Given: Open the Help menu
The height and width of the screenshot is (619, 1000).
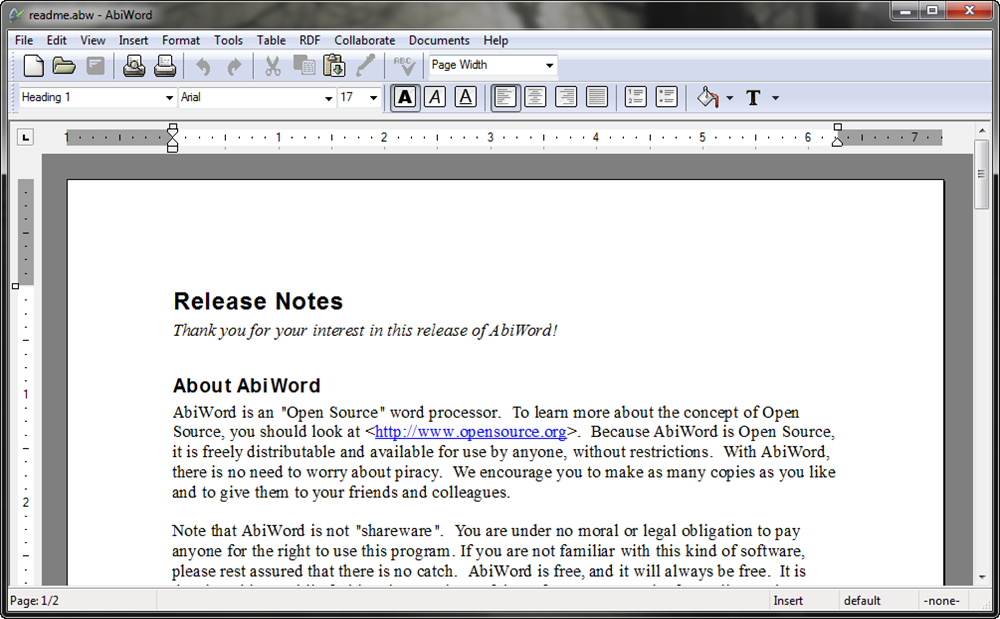Looking at the screenshot, I should (x=496, y=40).
